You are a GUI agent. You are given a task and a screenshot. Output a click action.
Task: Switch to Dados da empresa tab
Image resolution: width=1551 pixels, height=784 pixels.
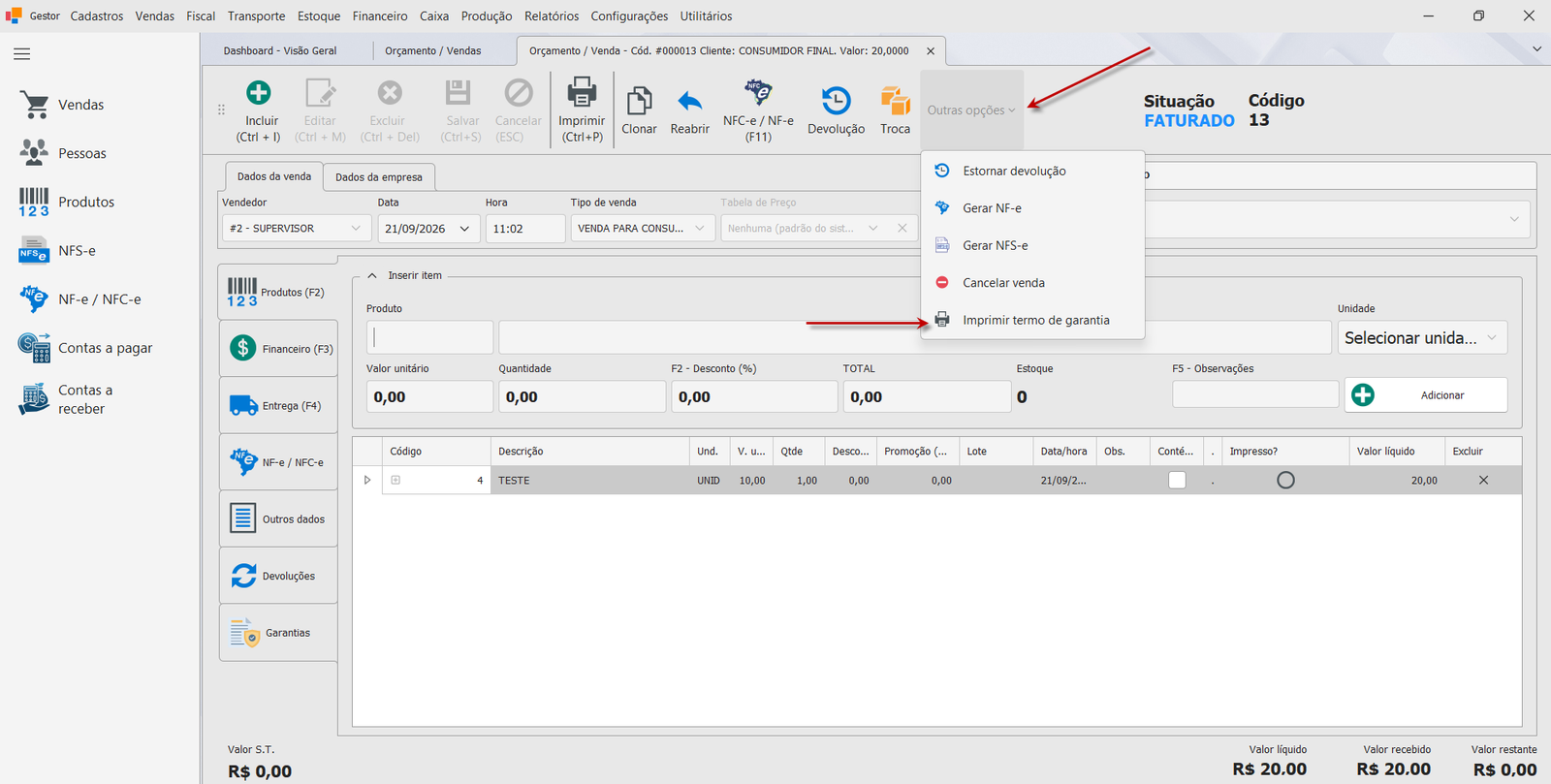[379, 177]
